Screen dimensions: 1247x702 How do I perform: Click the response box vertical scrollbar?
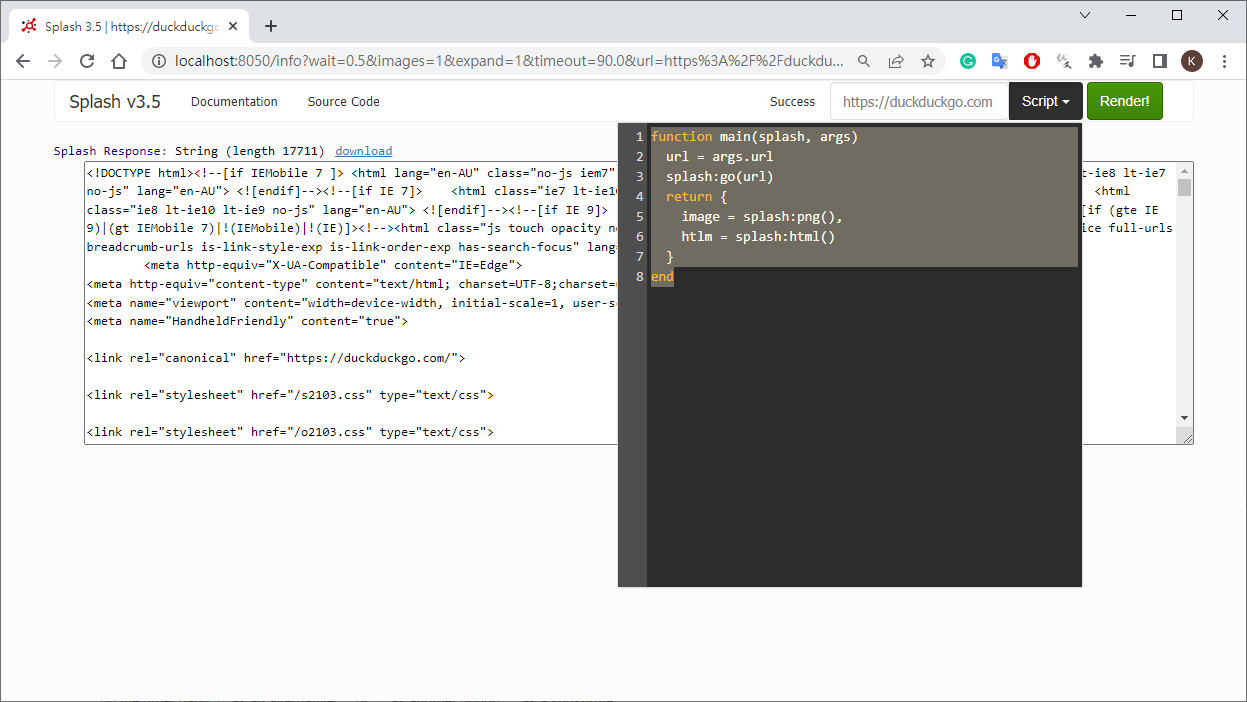pyautogui.click(x=1184, y=300)
